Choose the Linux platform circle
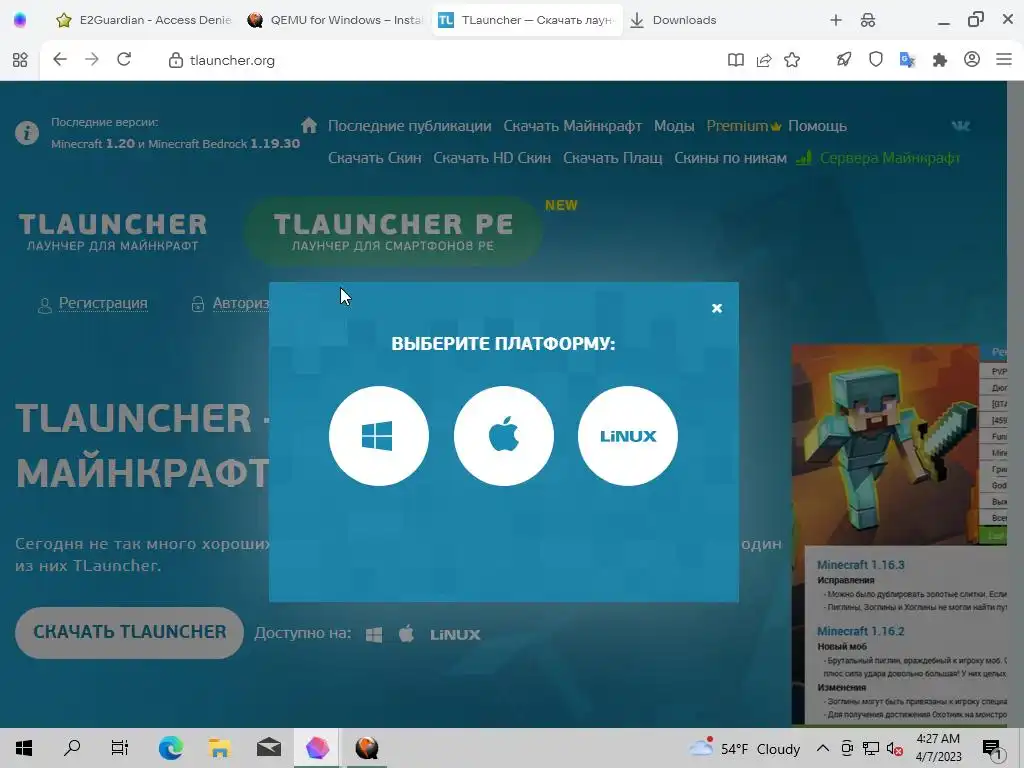This screenshot has width=1024, height=768. pyautogui.click(x=628, y=436)
